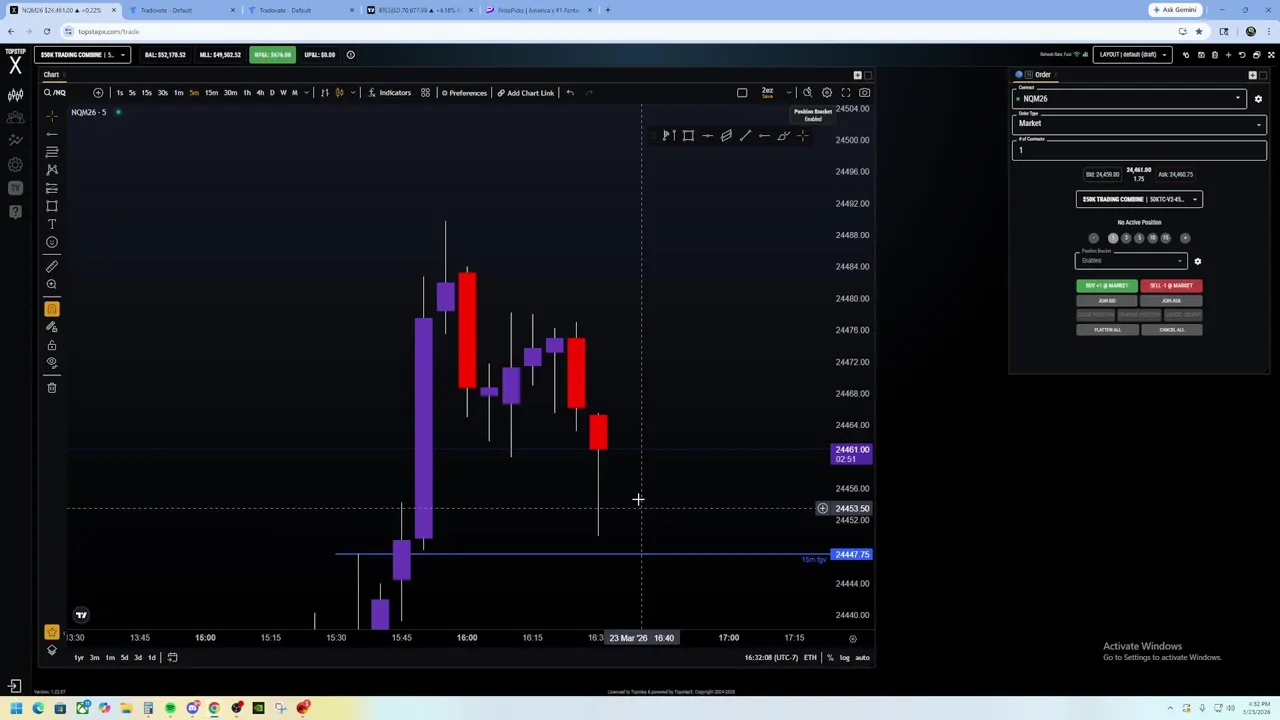Click SELL -1 @ MARKET button
1280x720 pixels.
pyautogui.click(x=1171, y=286)
